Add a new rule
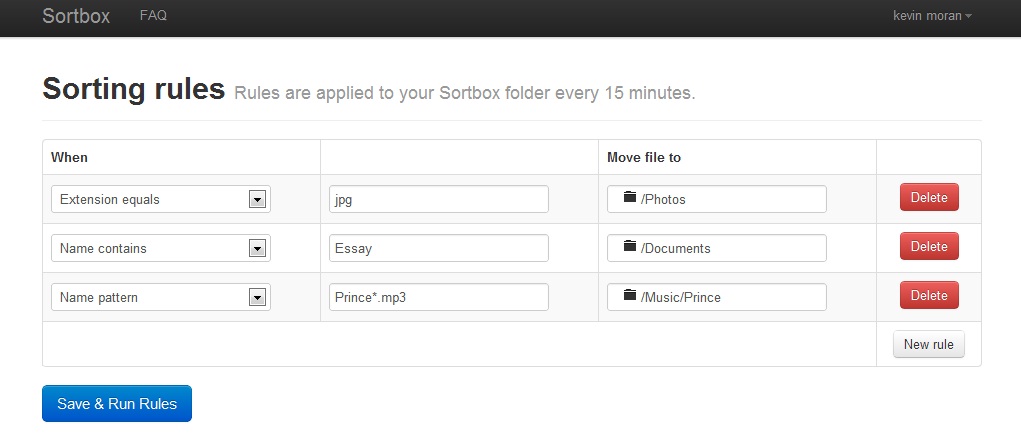This screenshot has height=437, width=1021. click(x=928, y=344)
